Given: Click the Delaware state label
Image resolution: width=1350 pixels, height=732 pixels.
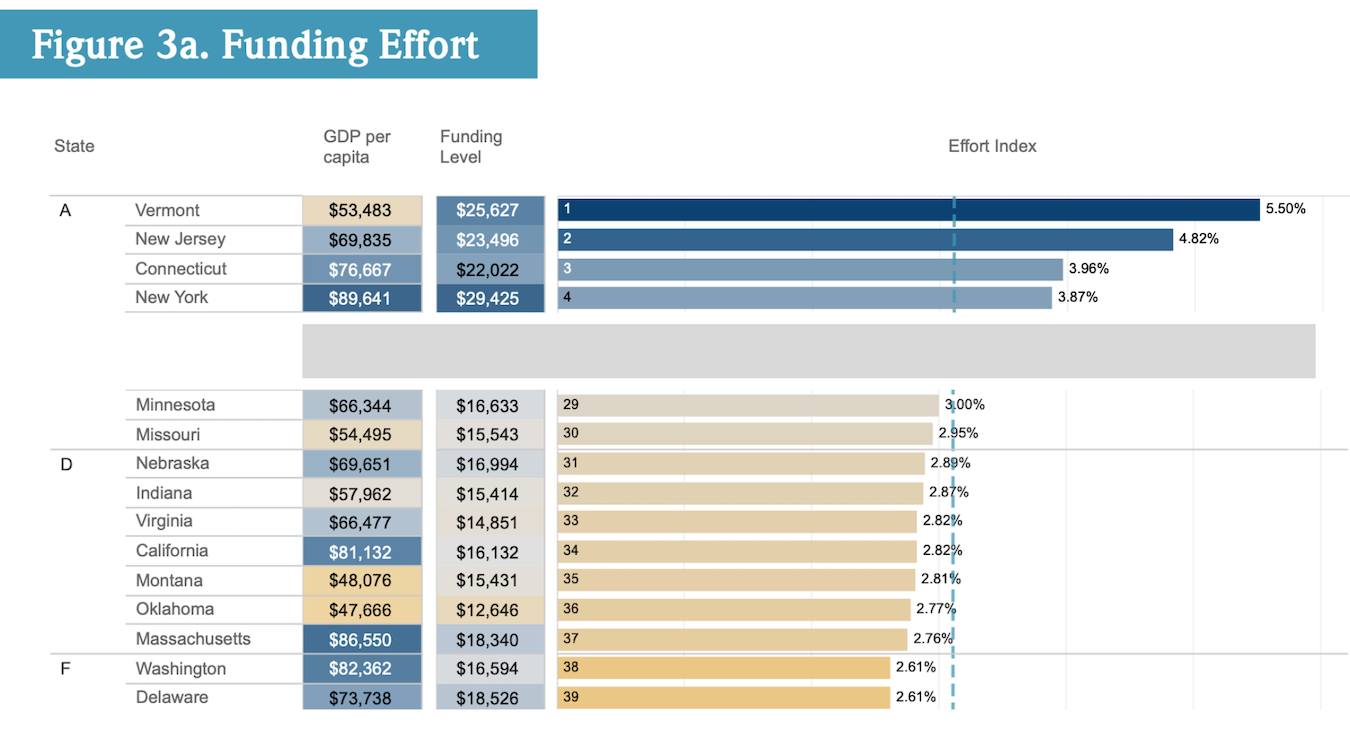Looking at the screenshot, I should click(x=172, y=697).
